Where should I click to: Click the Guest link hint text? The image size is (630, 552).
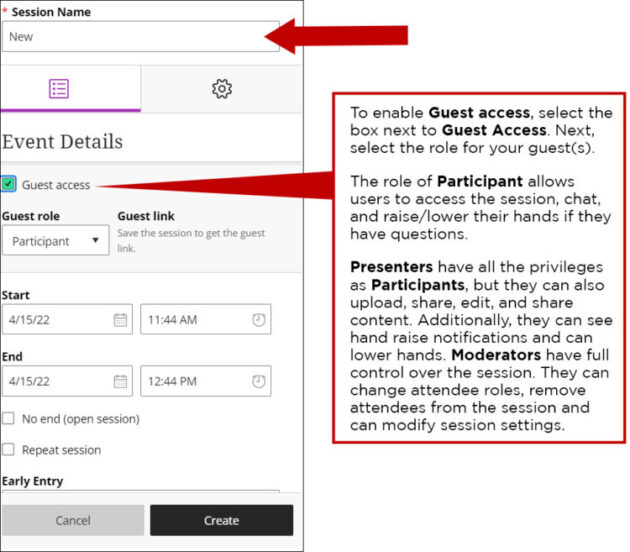[191, 240]
